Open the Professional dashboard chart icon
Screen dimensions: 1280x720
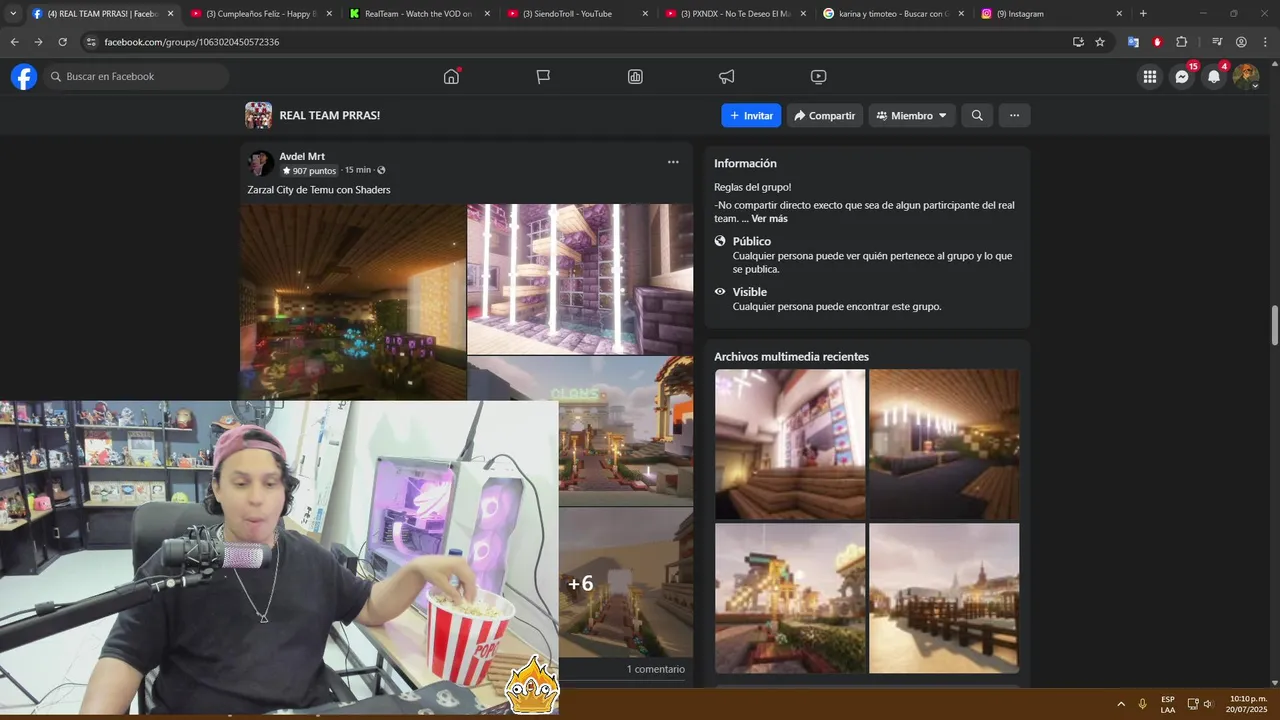635,76
